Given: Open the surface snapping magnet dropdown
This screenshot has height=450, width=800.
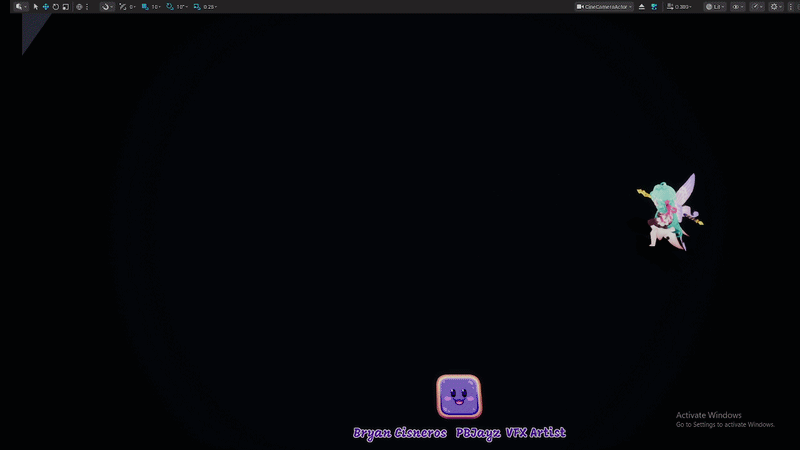Looking at the screenshot, I should pos(107,7).
